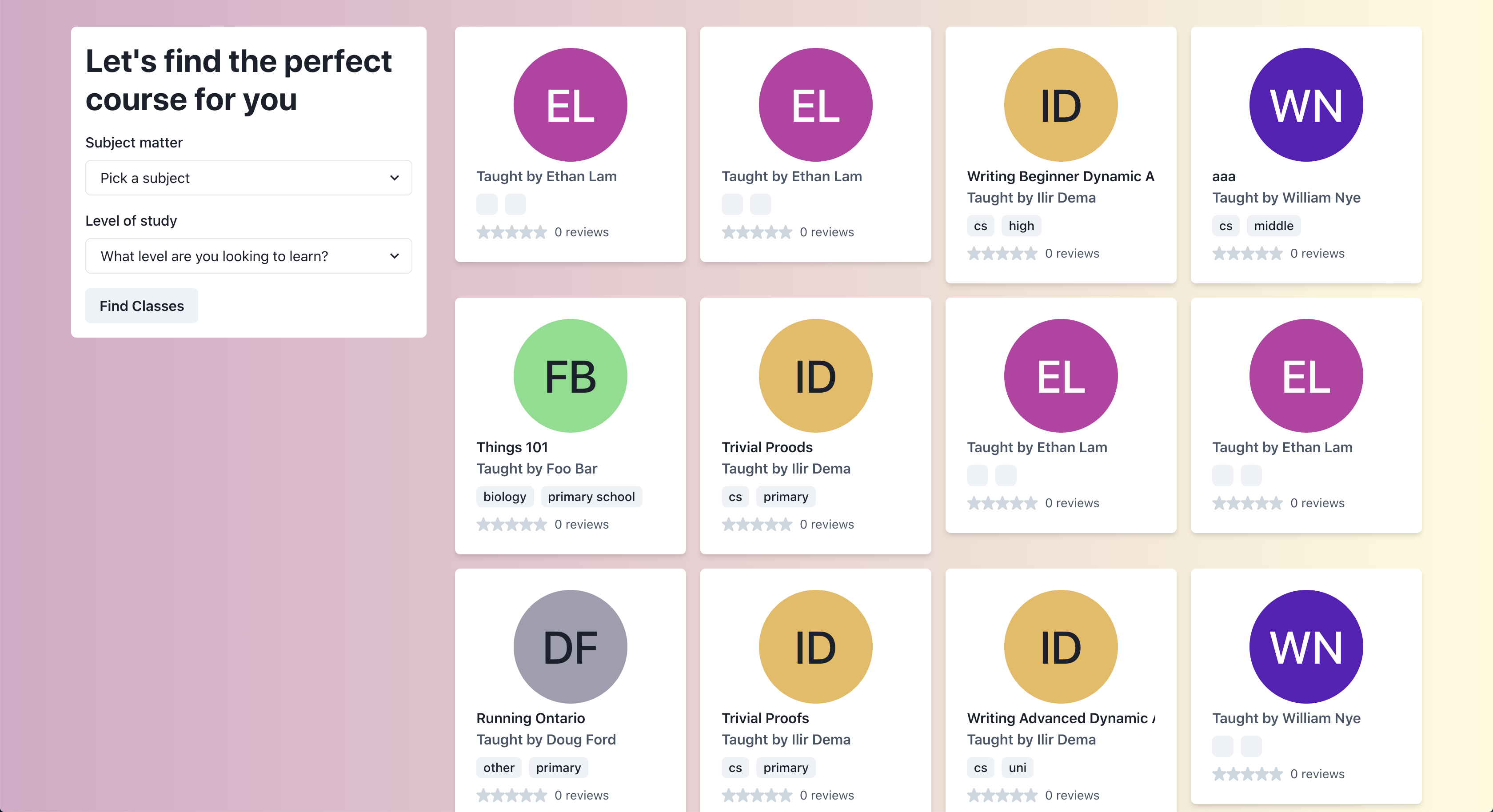Screen dimensions: 1493x812
Task: Click the primary school tag
Action: (x=591, y=497)
